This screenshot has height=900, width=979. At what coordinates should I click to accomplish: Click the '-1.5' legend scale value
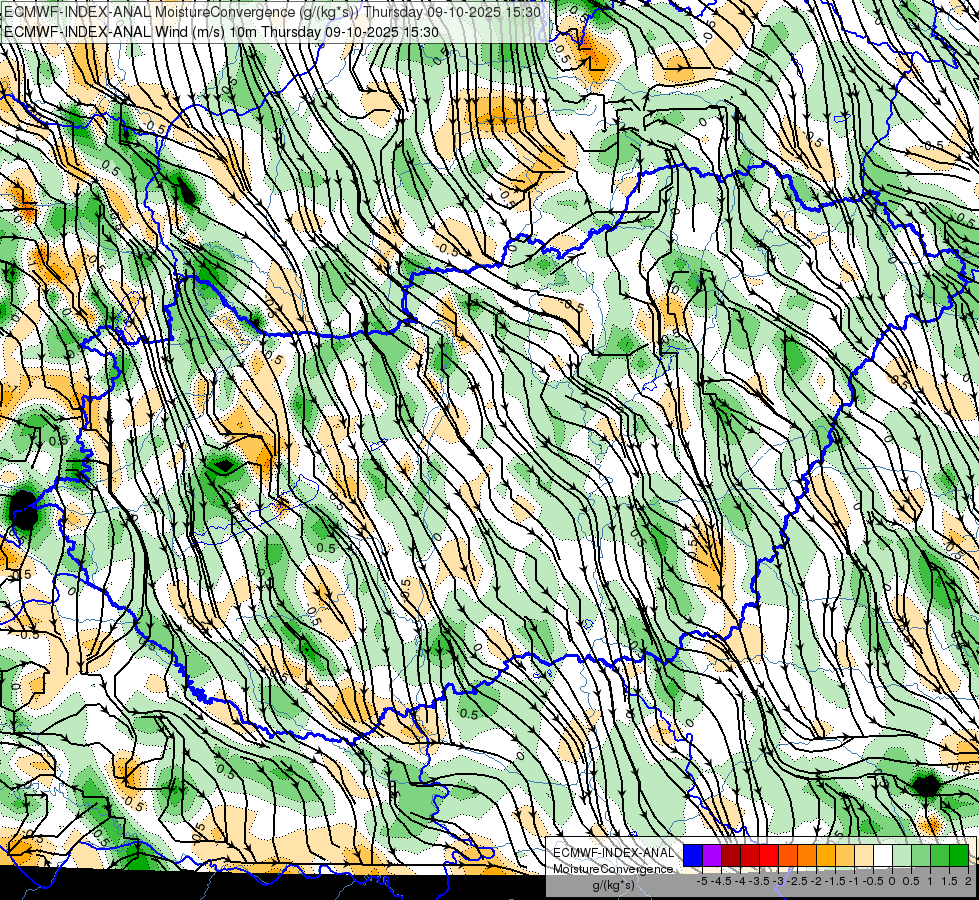click(835, 881)
